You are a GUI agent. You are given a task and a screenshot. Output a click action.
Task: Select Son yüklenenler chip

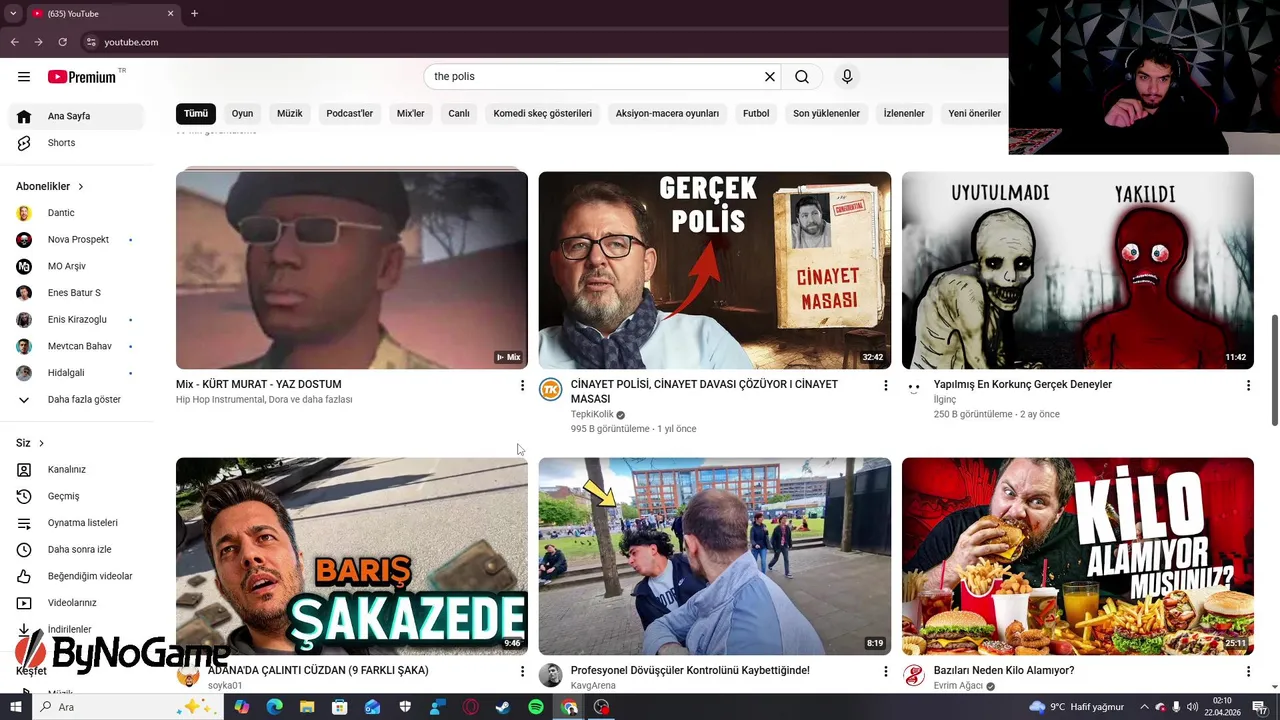coord(826,114)
